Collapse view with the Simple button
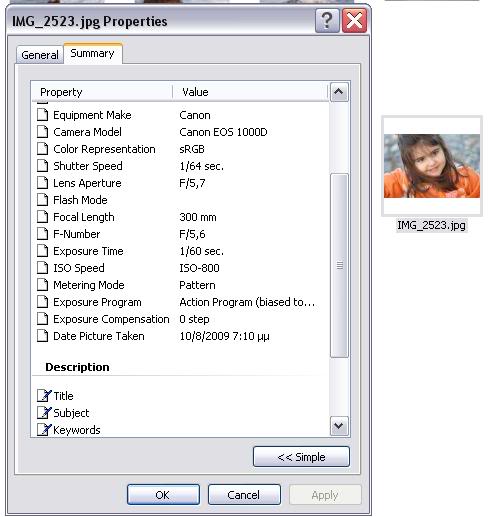Screen dimensions: 490x517 [301, 457]
